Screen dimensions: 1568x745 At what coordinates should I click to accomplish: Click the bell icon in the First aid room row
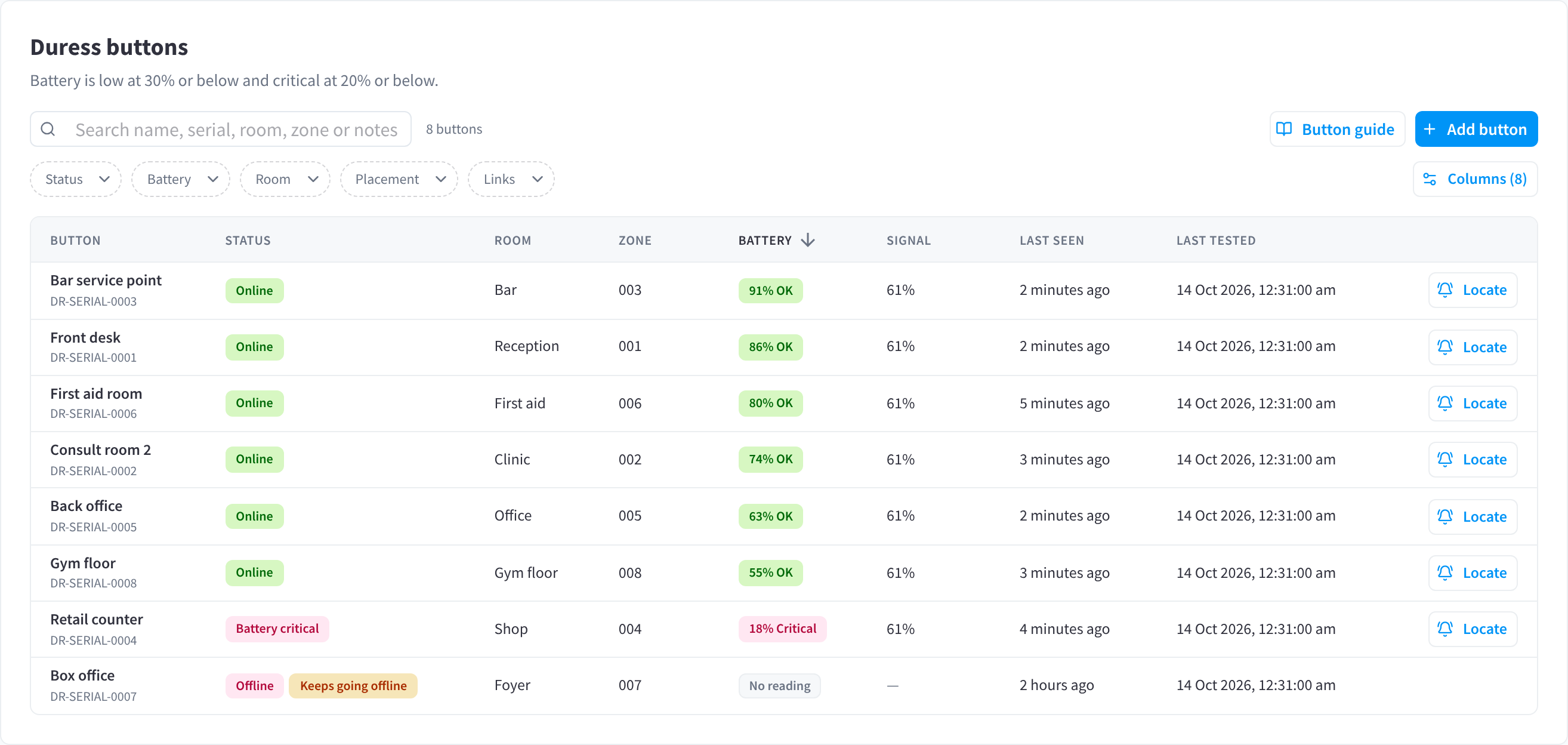click(1445, 404)
